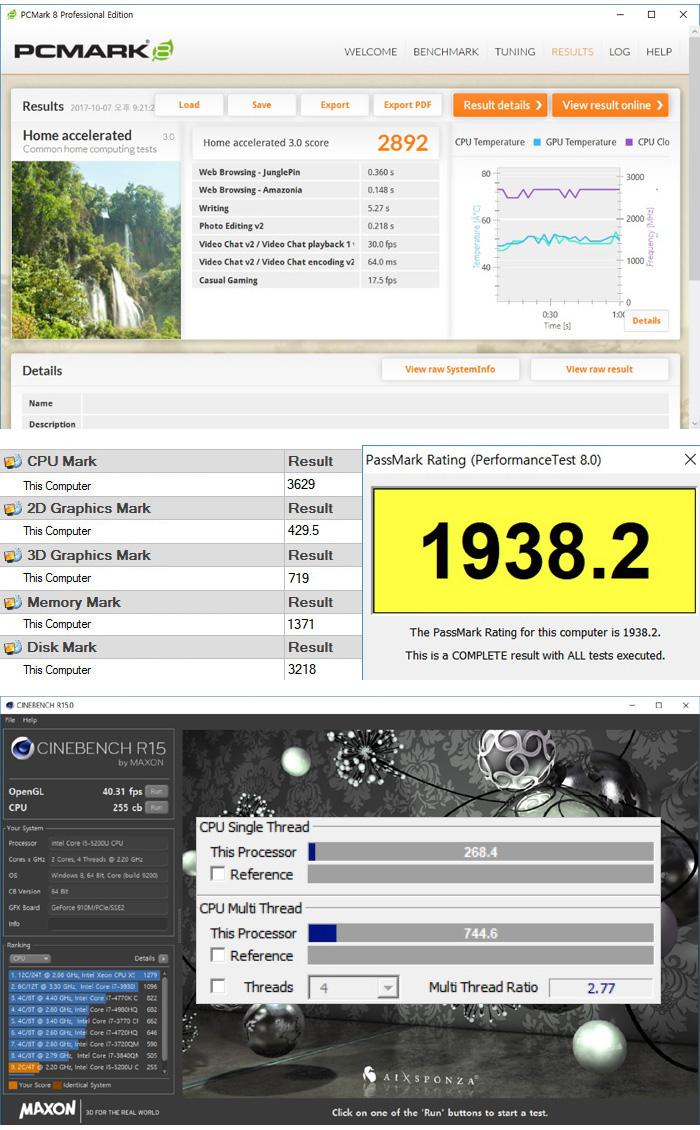The width and height of the screenshot is (700, 1130).
Task: Click the Ranking Details arrow icon
Action: tap(163, 958)
